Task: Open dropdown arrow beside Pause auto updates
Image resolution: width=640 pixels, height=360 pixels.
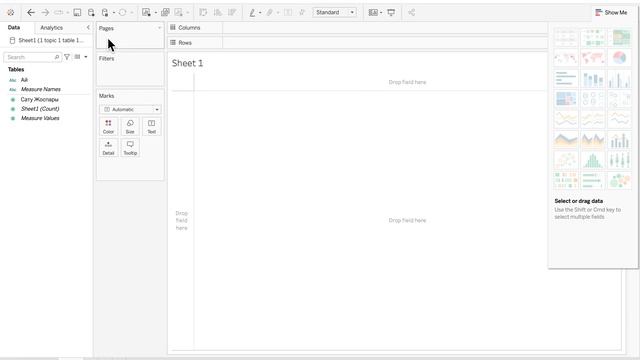Action: tap(113, 13)
